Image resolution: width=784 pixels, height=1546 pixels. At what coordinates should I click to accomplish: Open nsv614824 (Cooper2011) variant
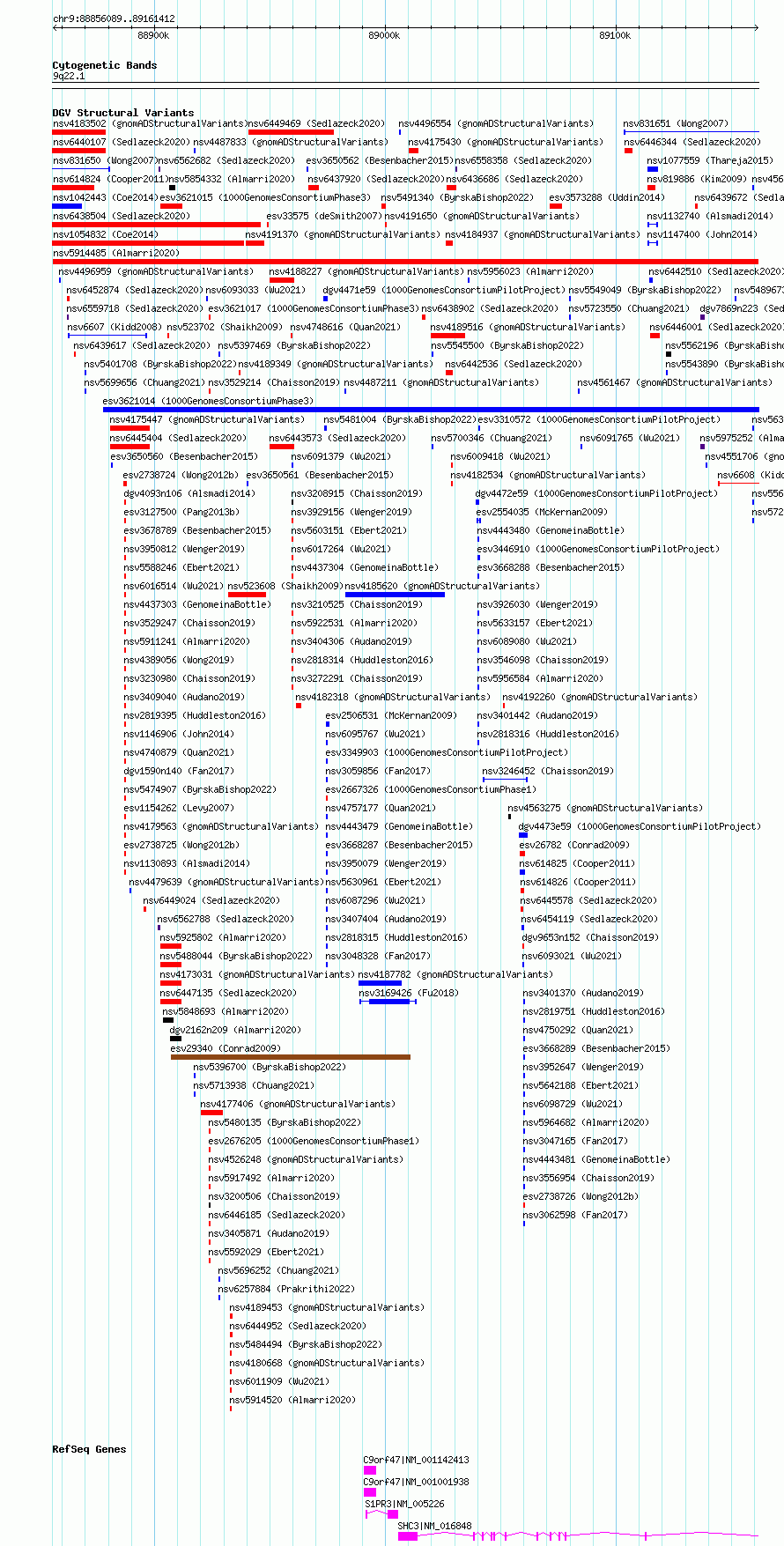click(x=110, y=179)
